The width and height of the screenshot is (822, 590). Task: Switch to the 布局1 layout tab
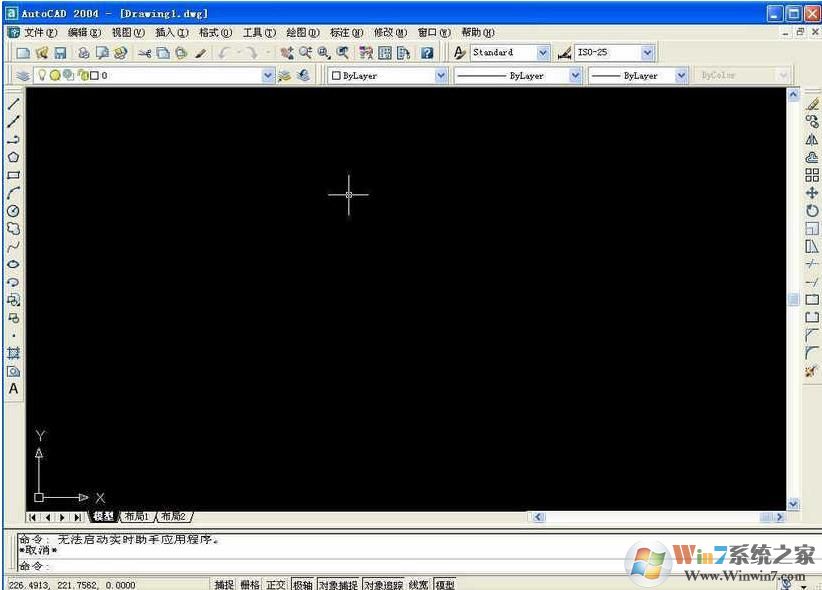135,517
